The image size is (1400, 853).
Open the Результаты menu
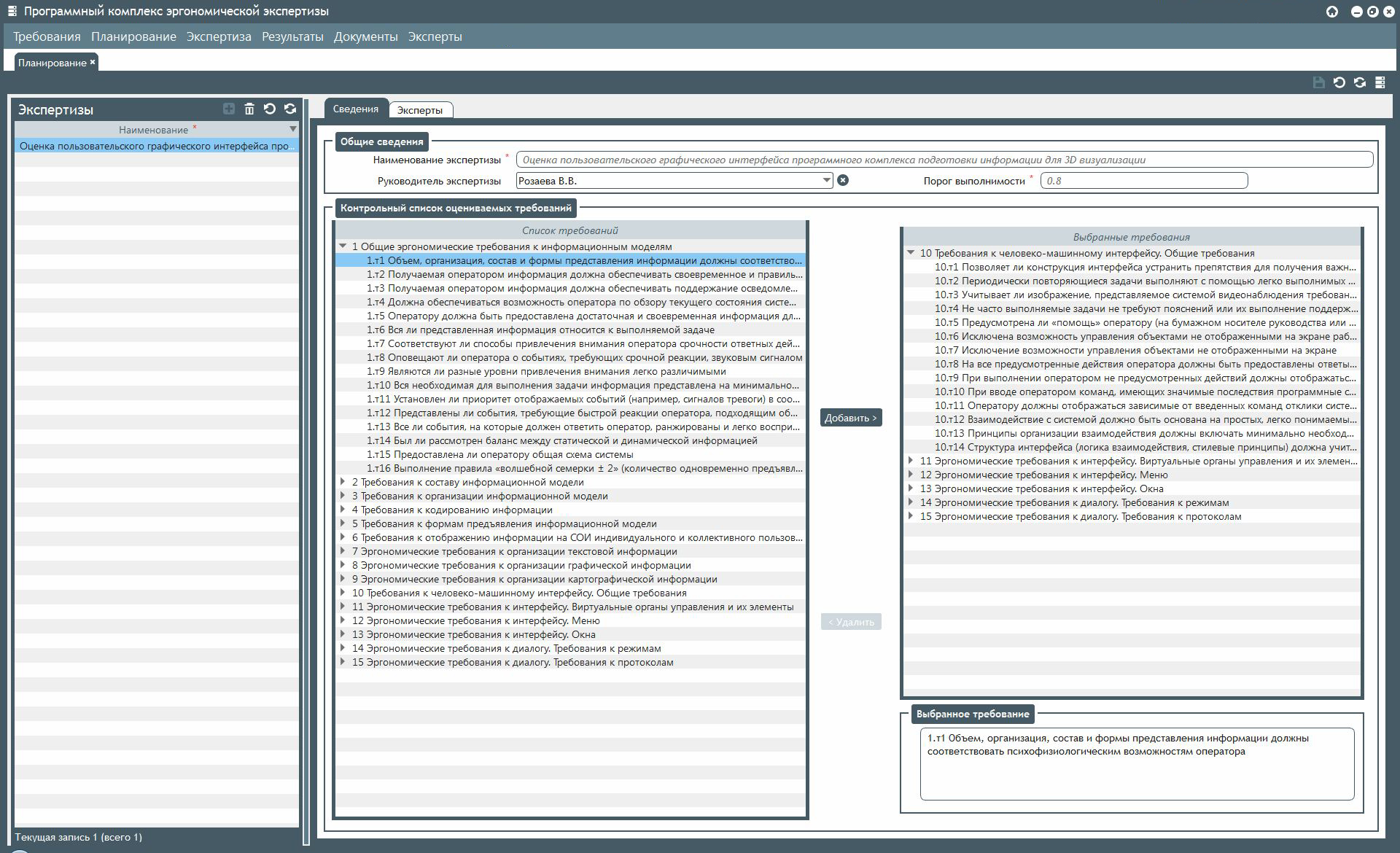coord(292,36)
